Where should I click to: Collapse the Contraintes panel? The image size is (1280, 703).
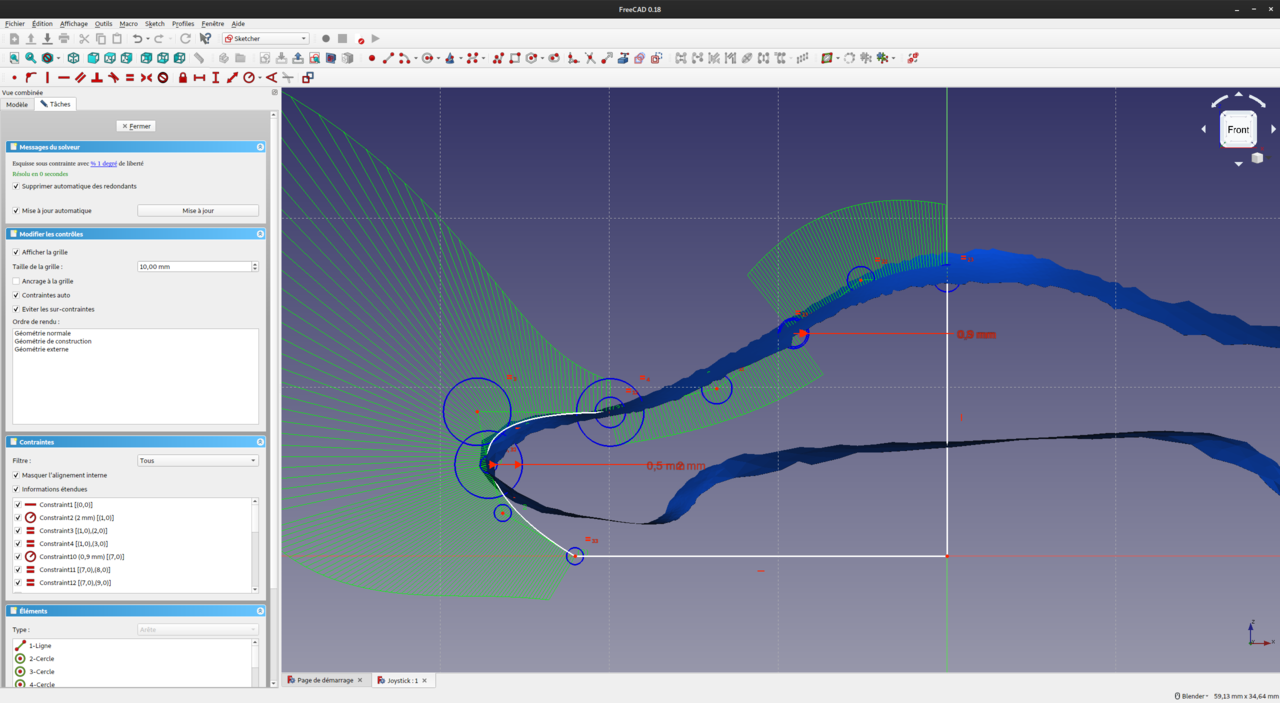pos(260,442)
